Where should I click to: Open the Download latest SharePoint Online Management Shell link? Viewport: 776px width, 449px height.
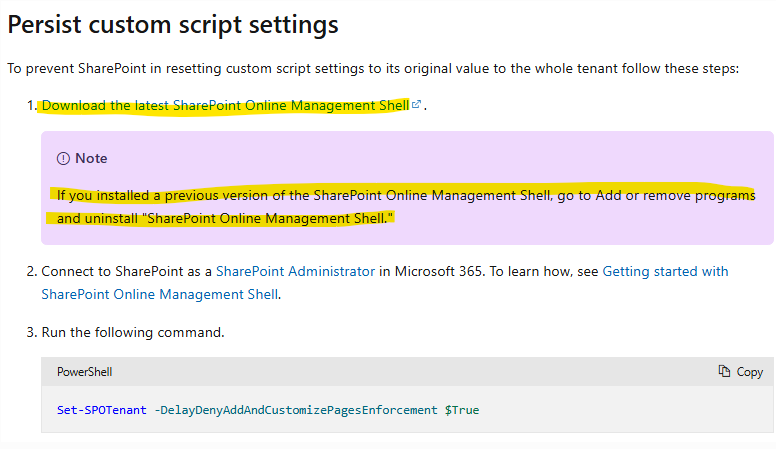pyautogui.click(x=225, y=105)
